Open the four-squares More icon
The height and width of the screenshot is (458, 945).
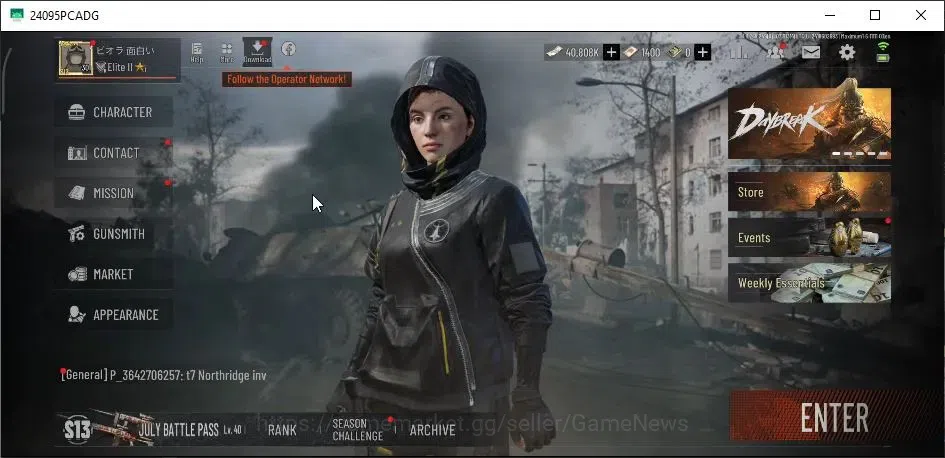coord(227,52)
